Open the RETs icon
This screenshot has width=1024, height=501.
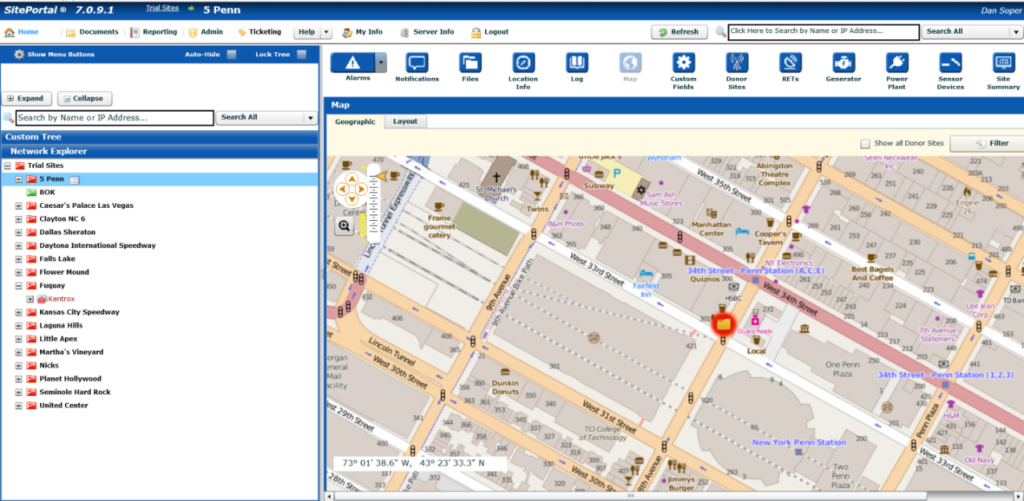790,63
